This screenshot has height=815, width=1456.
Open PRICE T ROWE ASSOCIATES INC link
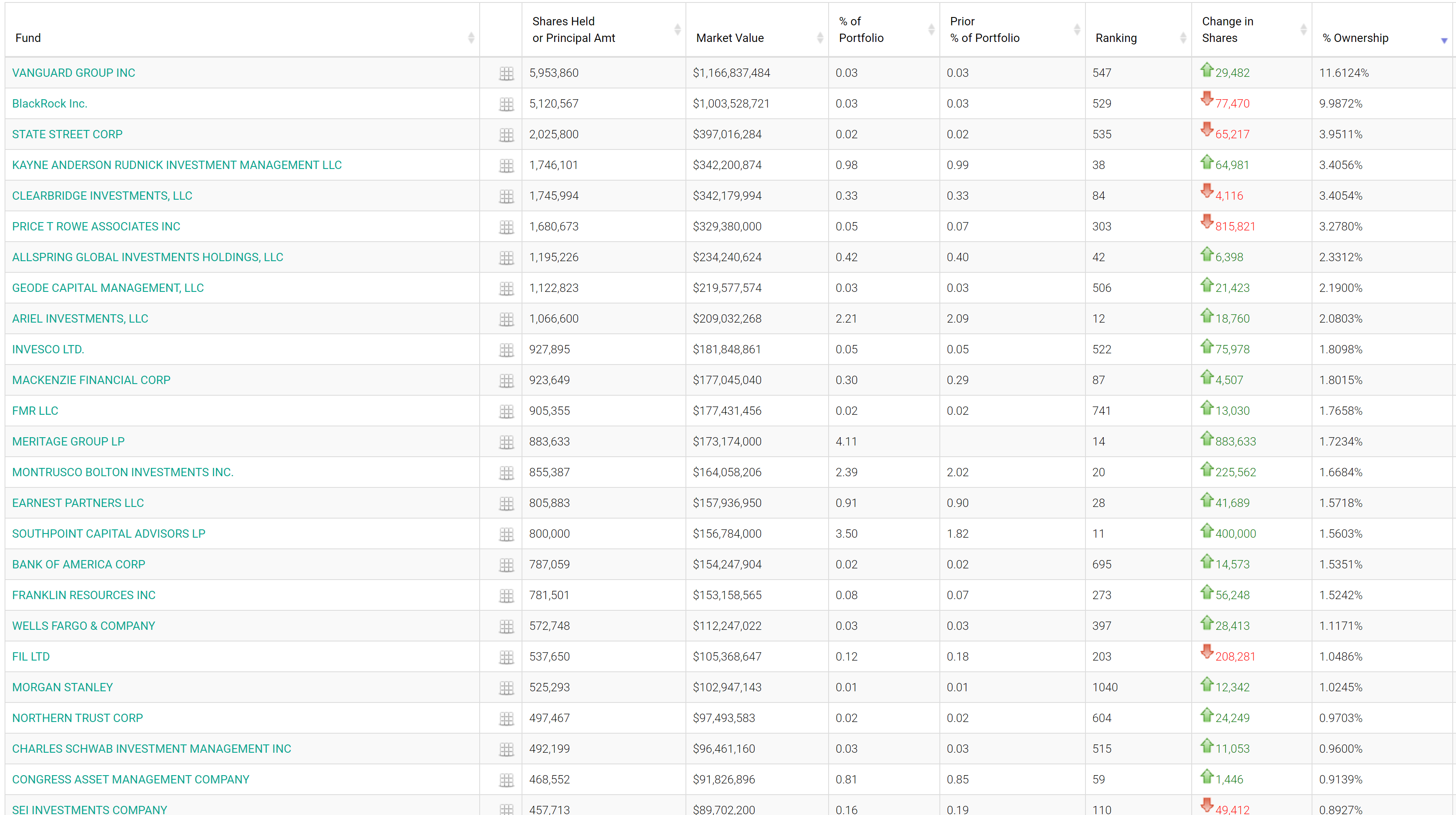[x=96, y=226]
